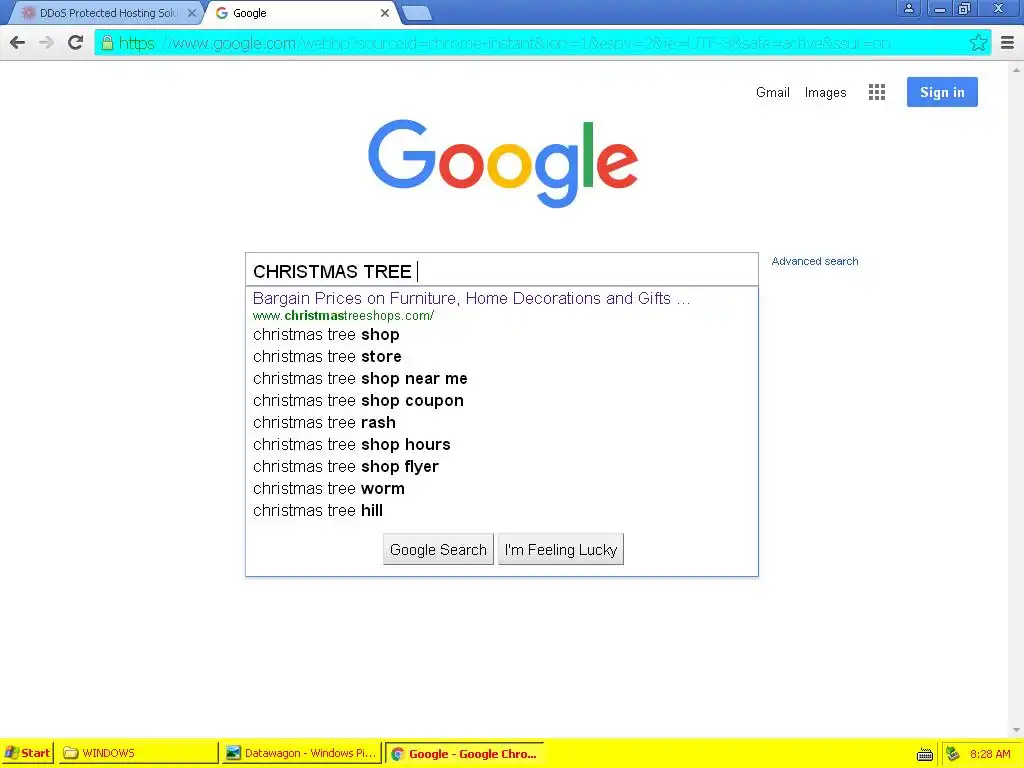Click the Google Search button
Viewport: 1024px width, 768px height.
[438, 549]
